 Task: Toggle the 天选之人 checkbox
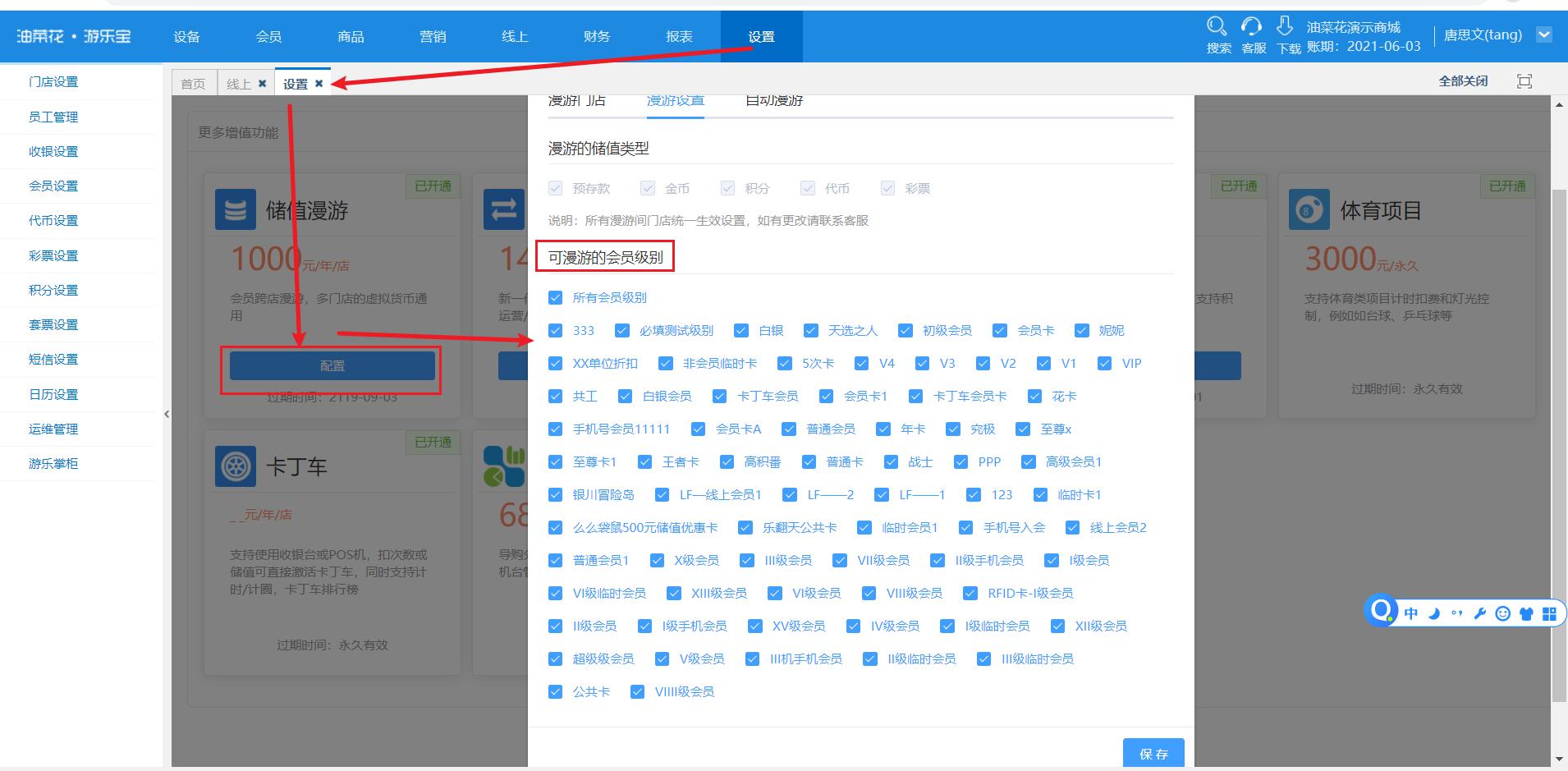(811, 330)
